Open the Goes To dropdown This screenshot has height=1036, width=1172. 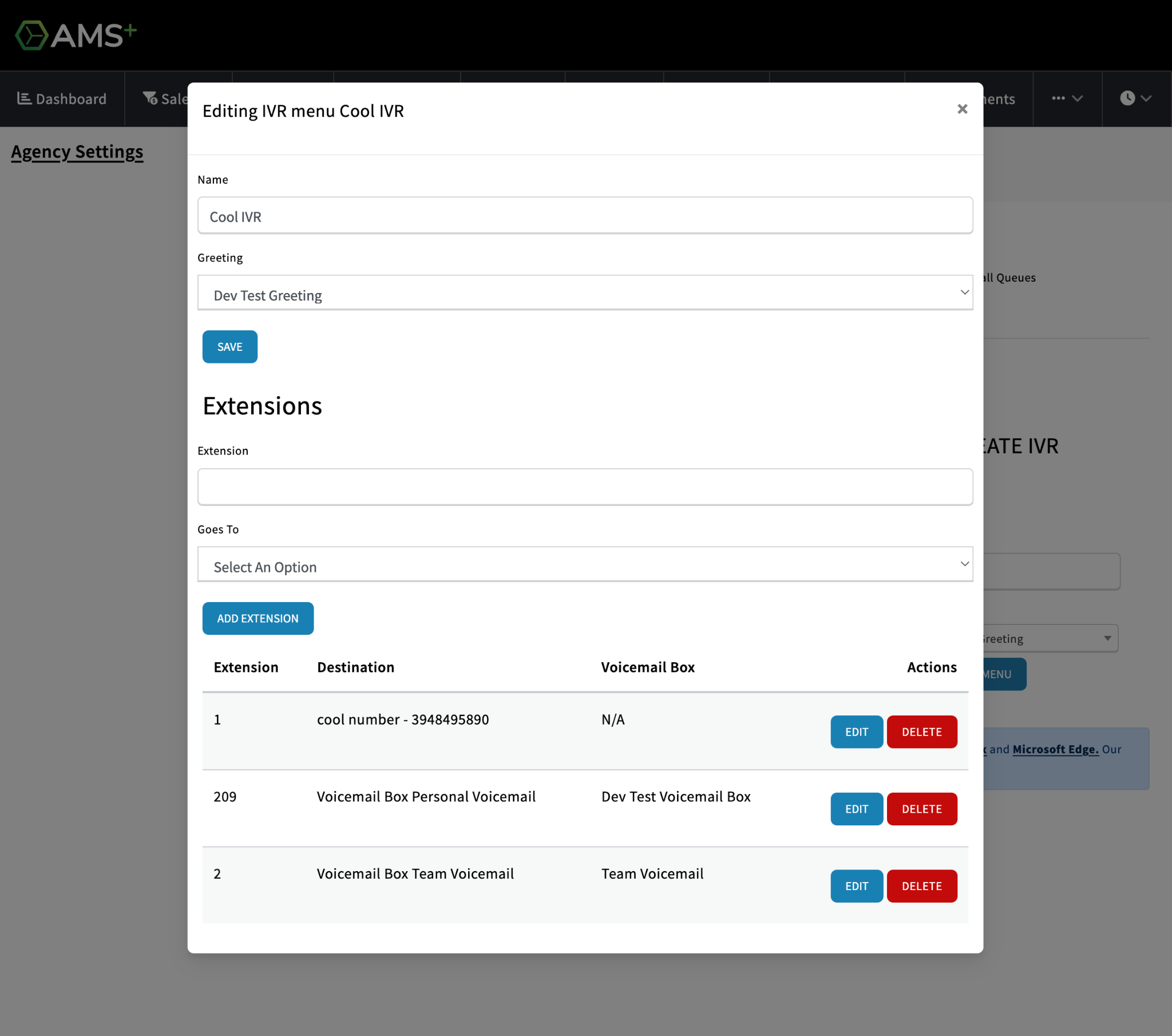pyautogui.click(x=585, y=564)
